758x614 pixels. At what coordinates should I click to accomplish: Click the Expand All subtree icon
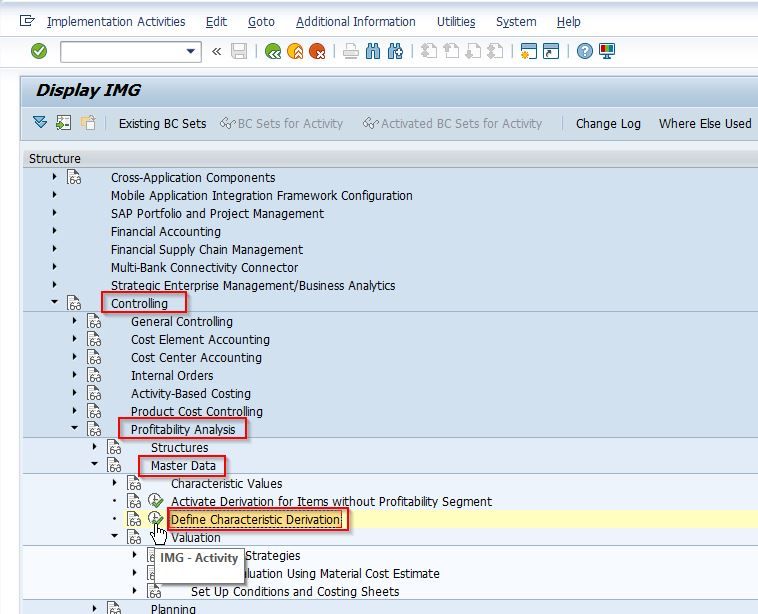[x=40, y=123]
